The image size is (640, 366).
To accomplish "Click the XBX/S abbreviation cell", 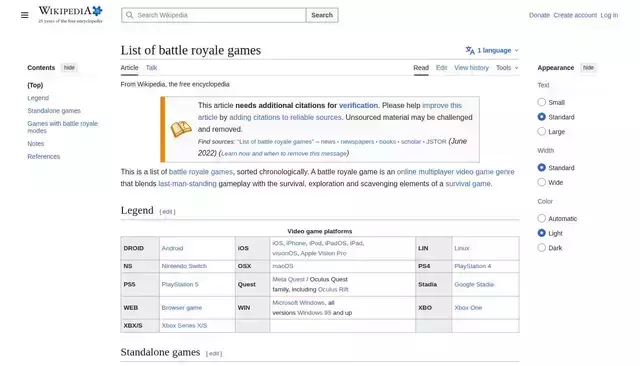I will [x=140, y=326].
